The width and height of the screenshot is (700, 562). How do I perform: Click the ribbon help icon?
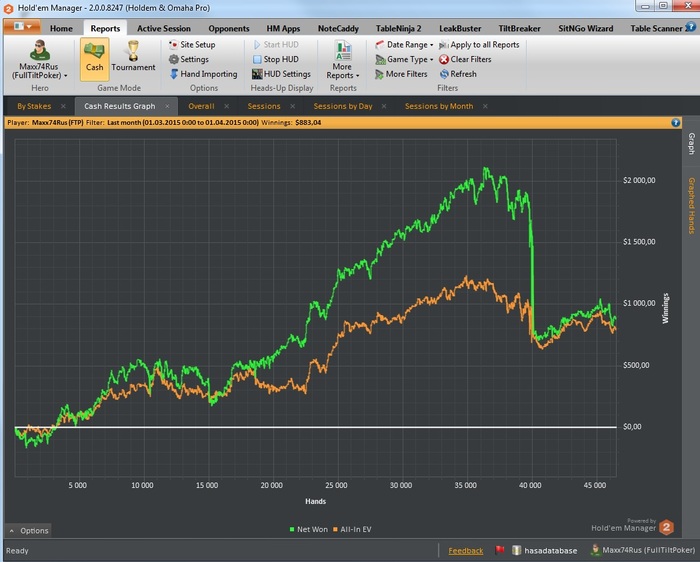click(690, 27)
